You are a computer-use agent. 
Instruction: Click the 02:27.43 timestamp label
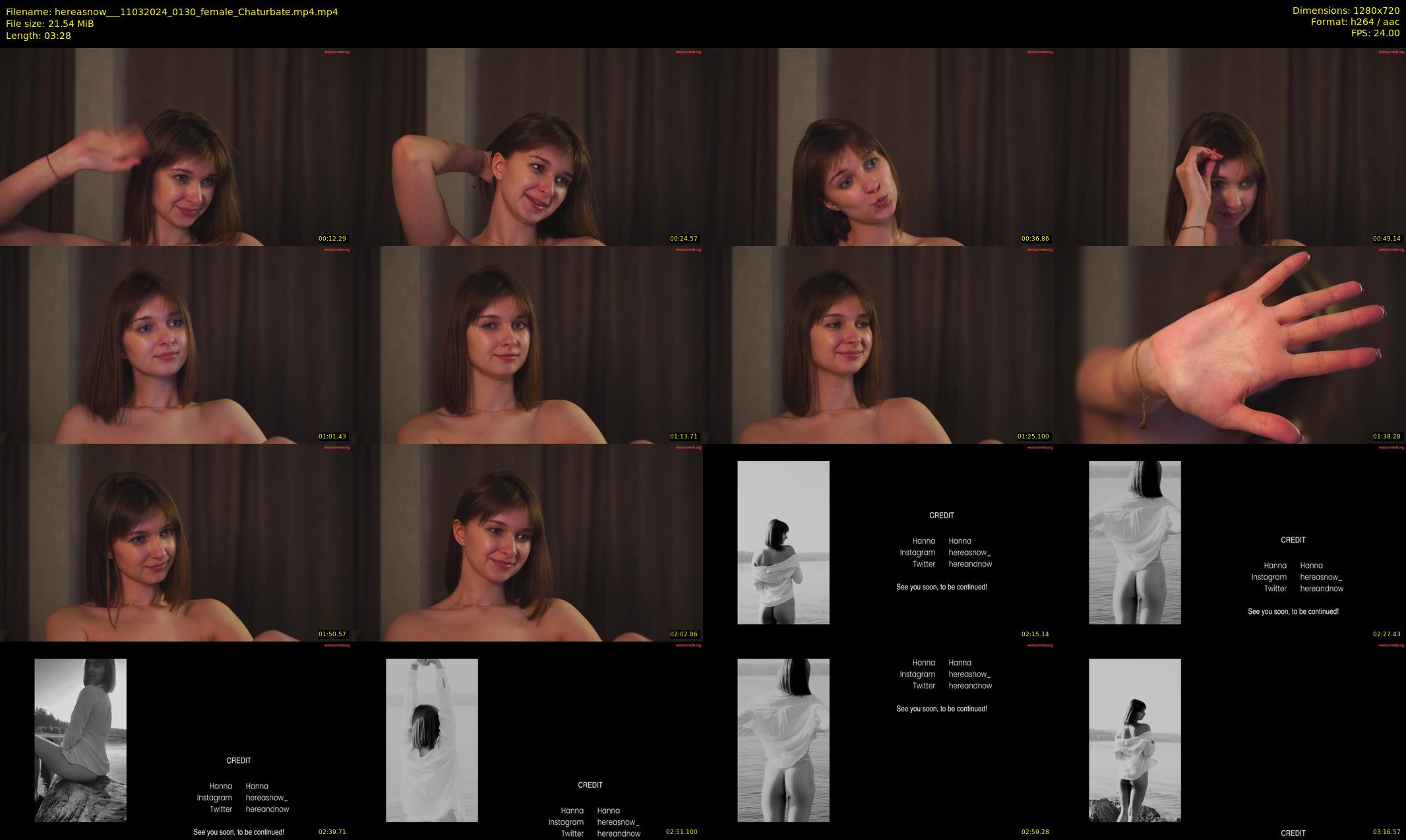pos(1386,634)
